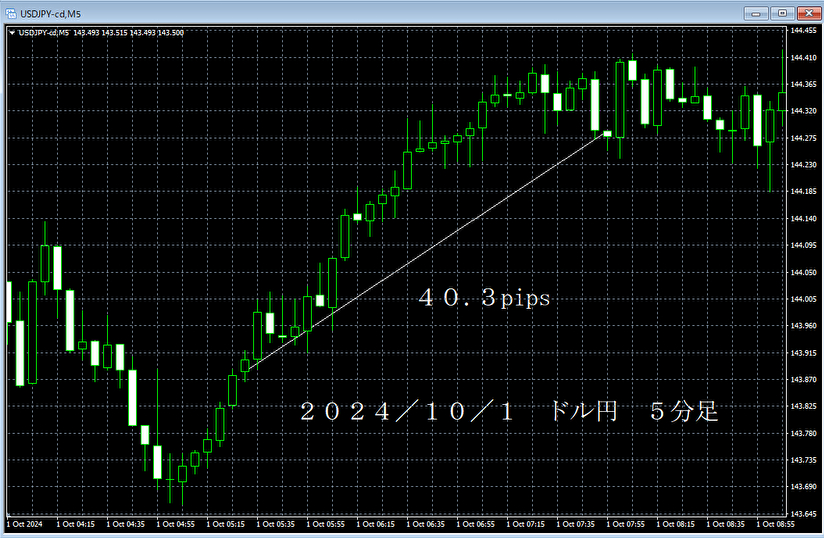This screenshot has height=538, width=824.
Task: Restore the USDJPY-cd,M5 chart window size
Action: coord(782,14)
